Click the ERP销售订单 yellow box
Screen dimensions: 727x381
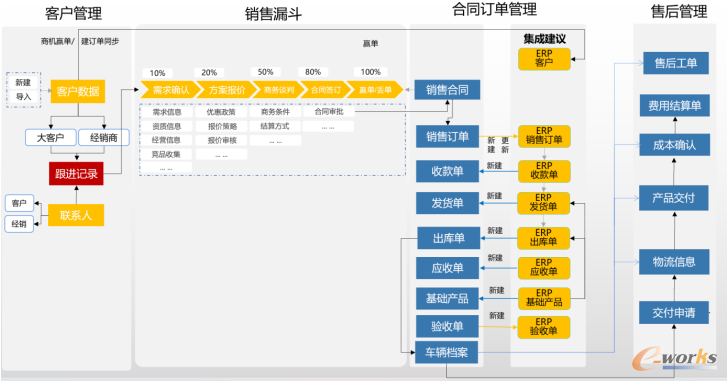point(544,136)
